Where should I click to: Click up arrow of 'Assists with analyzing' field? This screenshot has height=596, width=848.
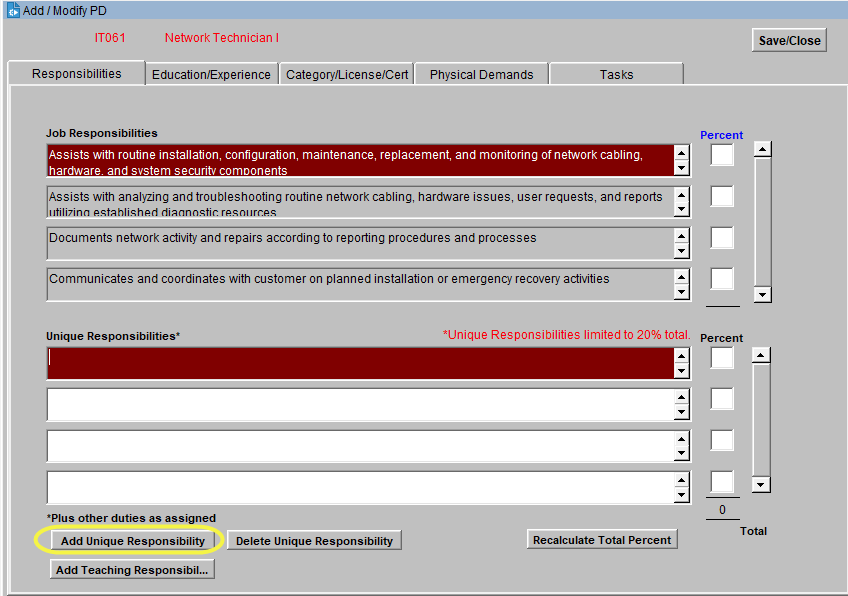click(681, 195)
